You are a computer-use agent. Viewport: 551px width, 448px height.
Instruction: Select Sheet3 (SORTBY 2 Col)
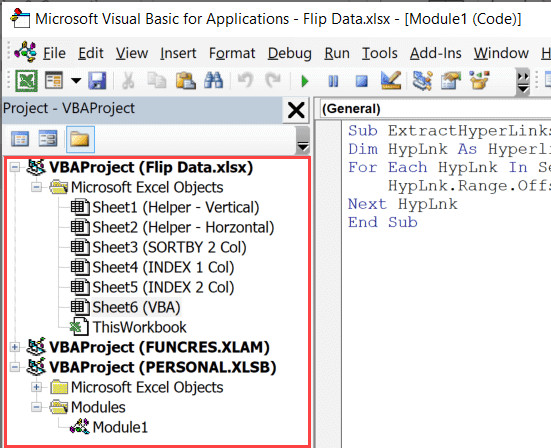click(169, 247)
